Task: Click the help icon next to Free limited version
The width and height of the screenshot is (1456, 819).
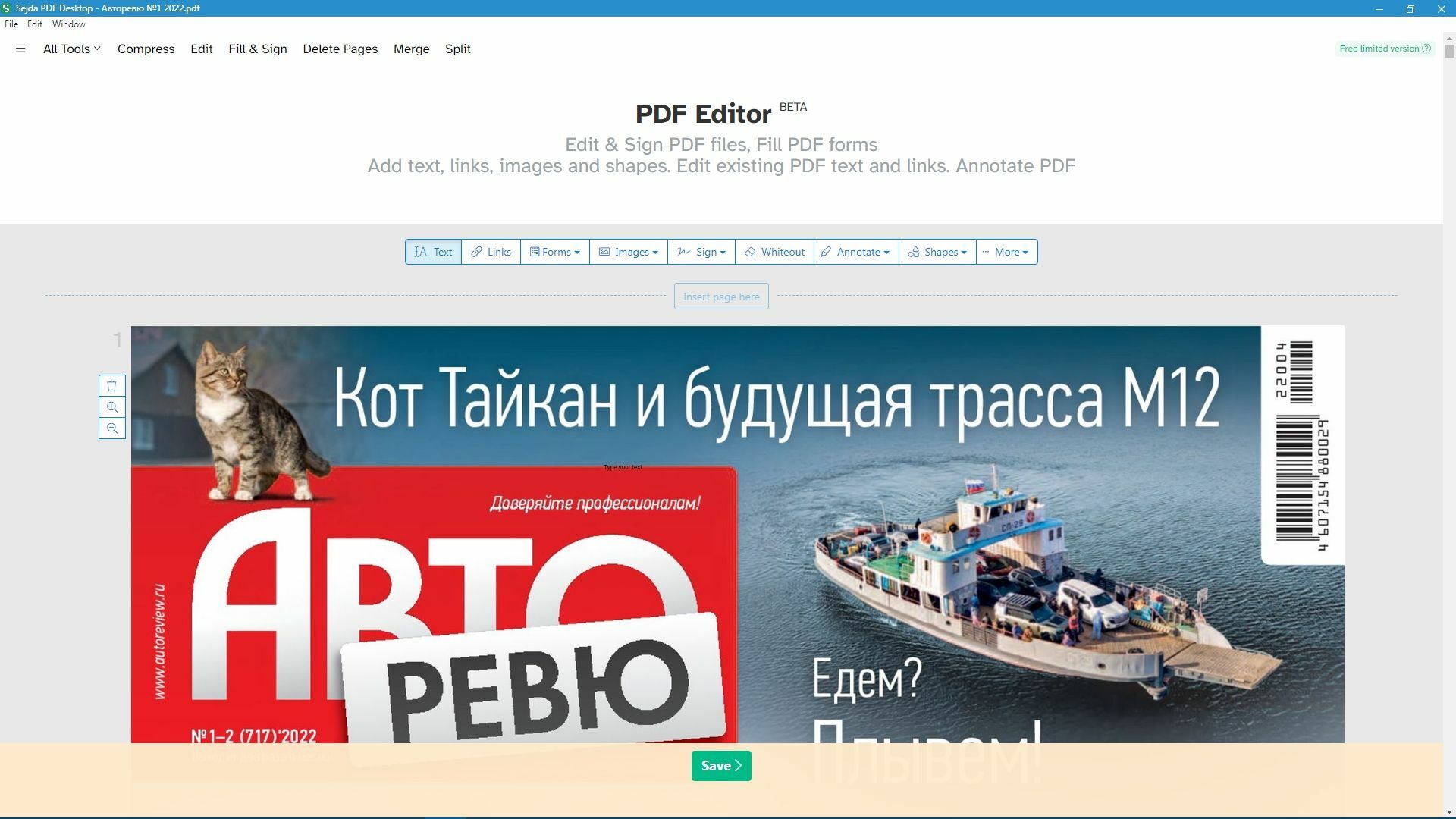Action: point(1426,49)
